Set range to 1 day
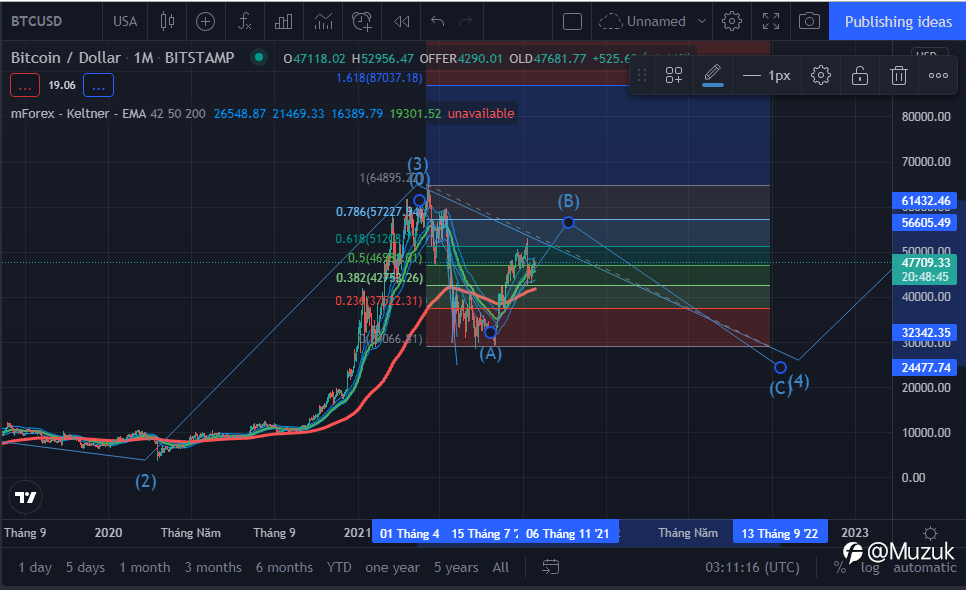 pyautogui.click(x=34, y=567)
